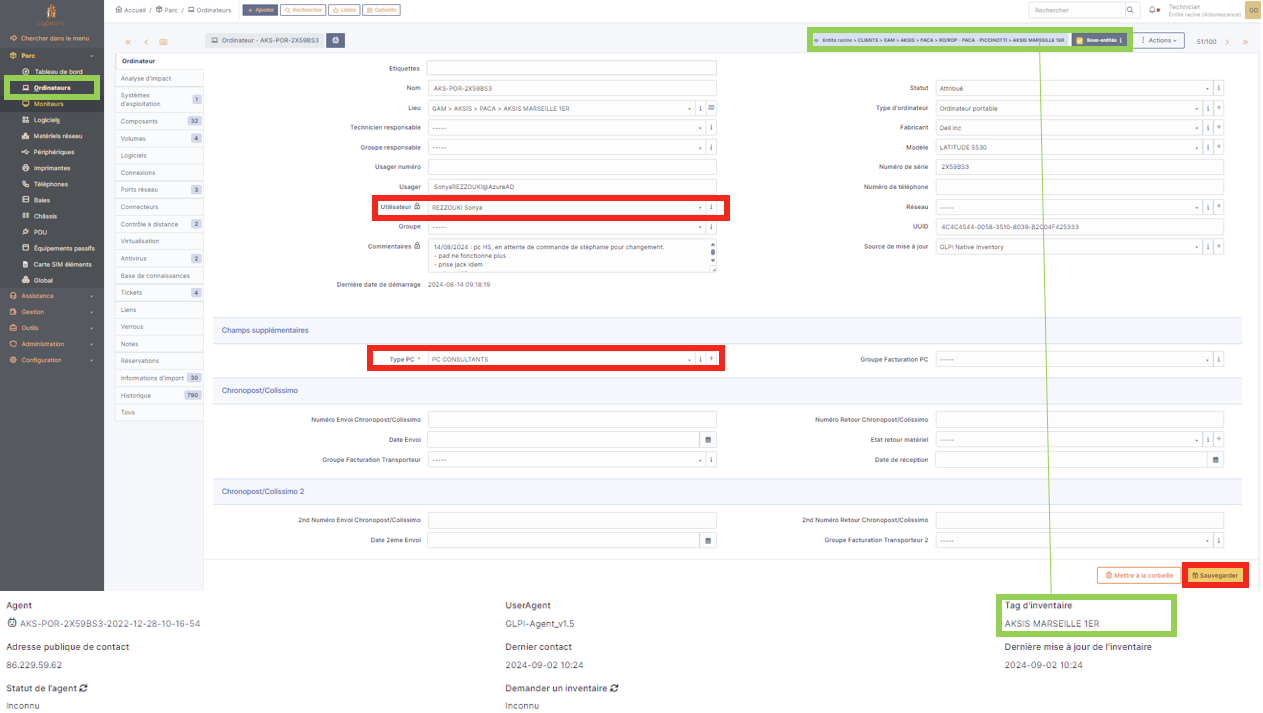Viewport: 1263px width, 713px height.
Task: Open PDU in the sidebar
Action: [40, 232]
